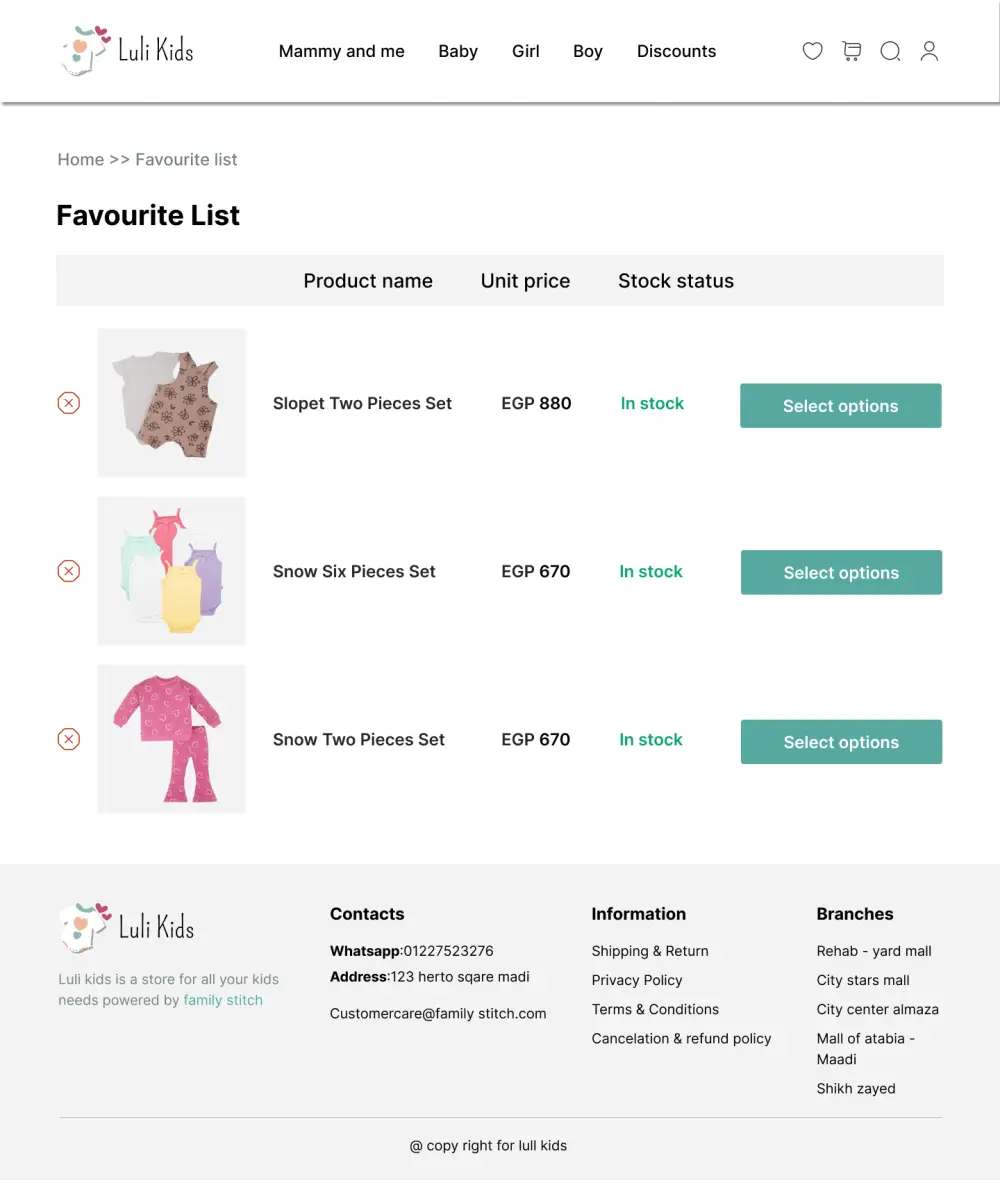This screenshot has height=1183, width=1000.
Task: Open the Mammy and me menu
Action: tap(341, 51)
